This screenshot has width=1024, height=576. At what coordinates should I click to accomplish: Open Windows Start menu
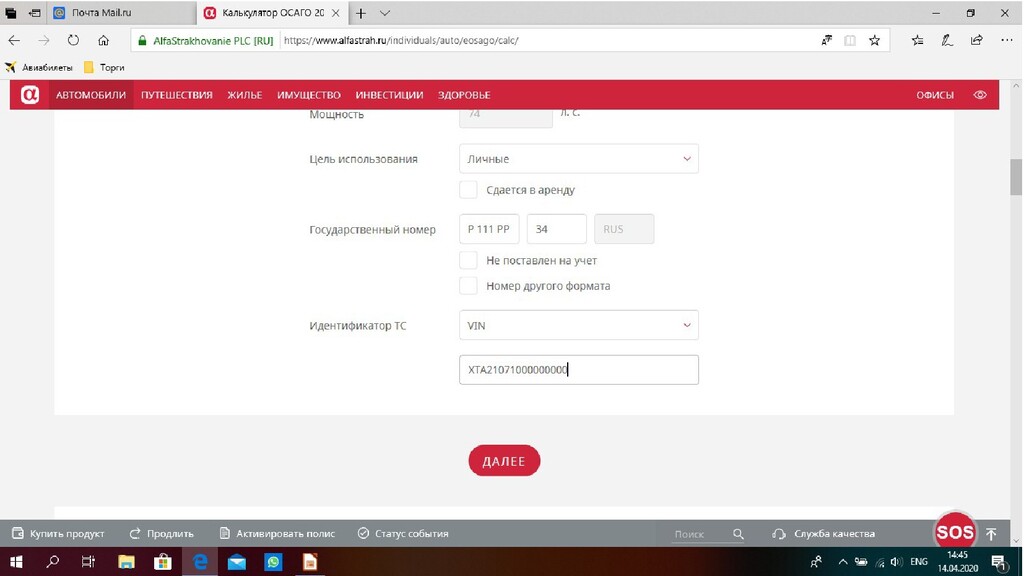pos(16,562)
